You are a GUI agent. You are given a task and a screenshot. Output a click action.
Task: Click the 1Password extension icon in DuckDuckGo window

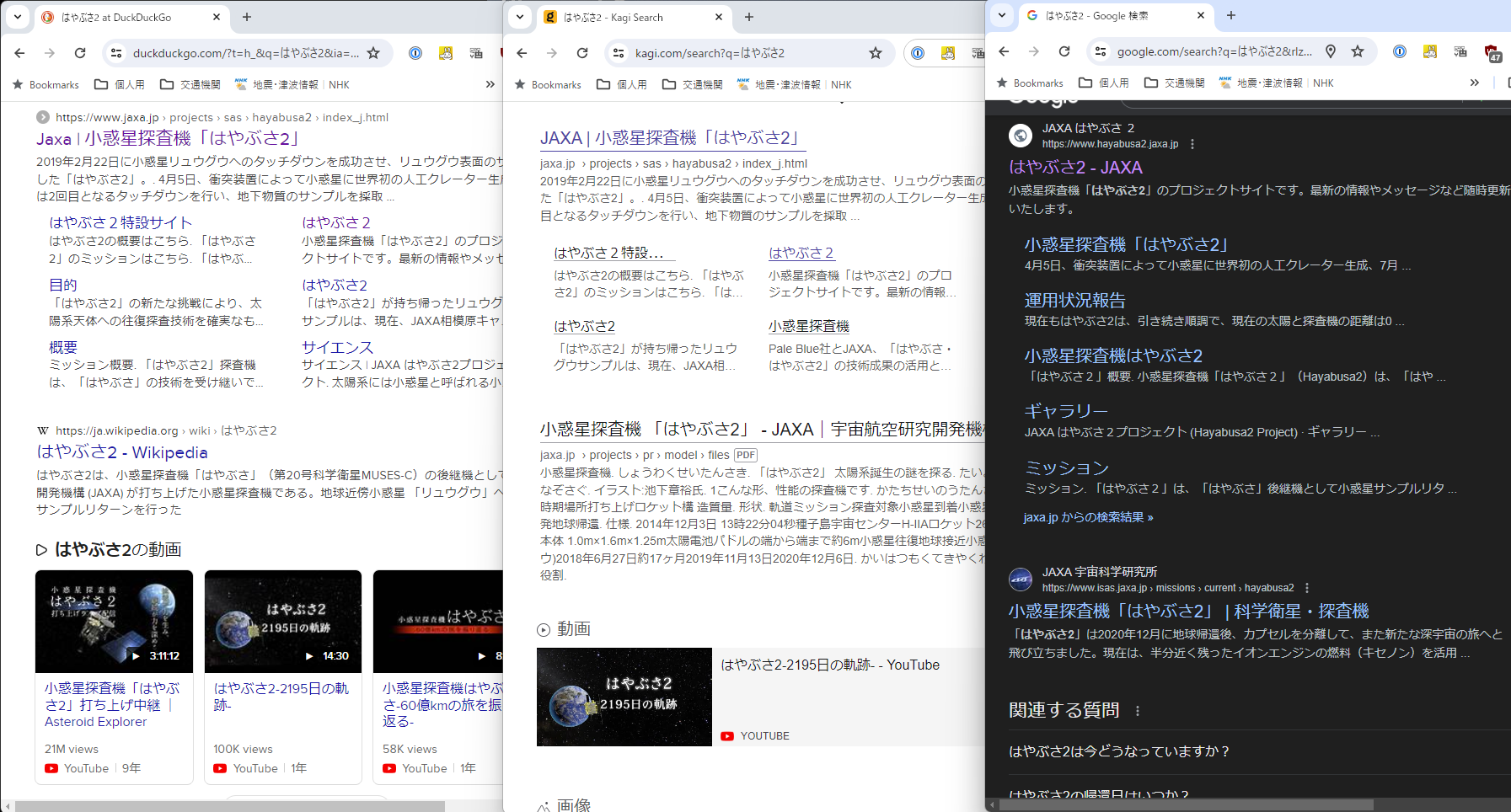pos(415,53)
